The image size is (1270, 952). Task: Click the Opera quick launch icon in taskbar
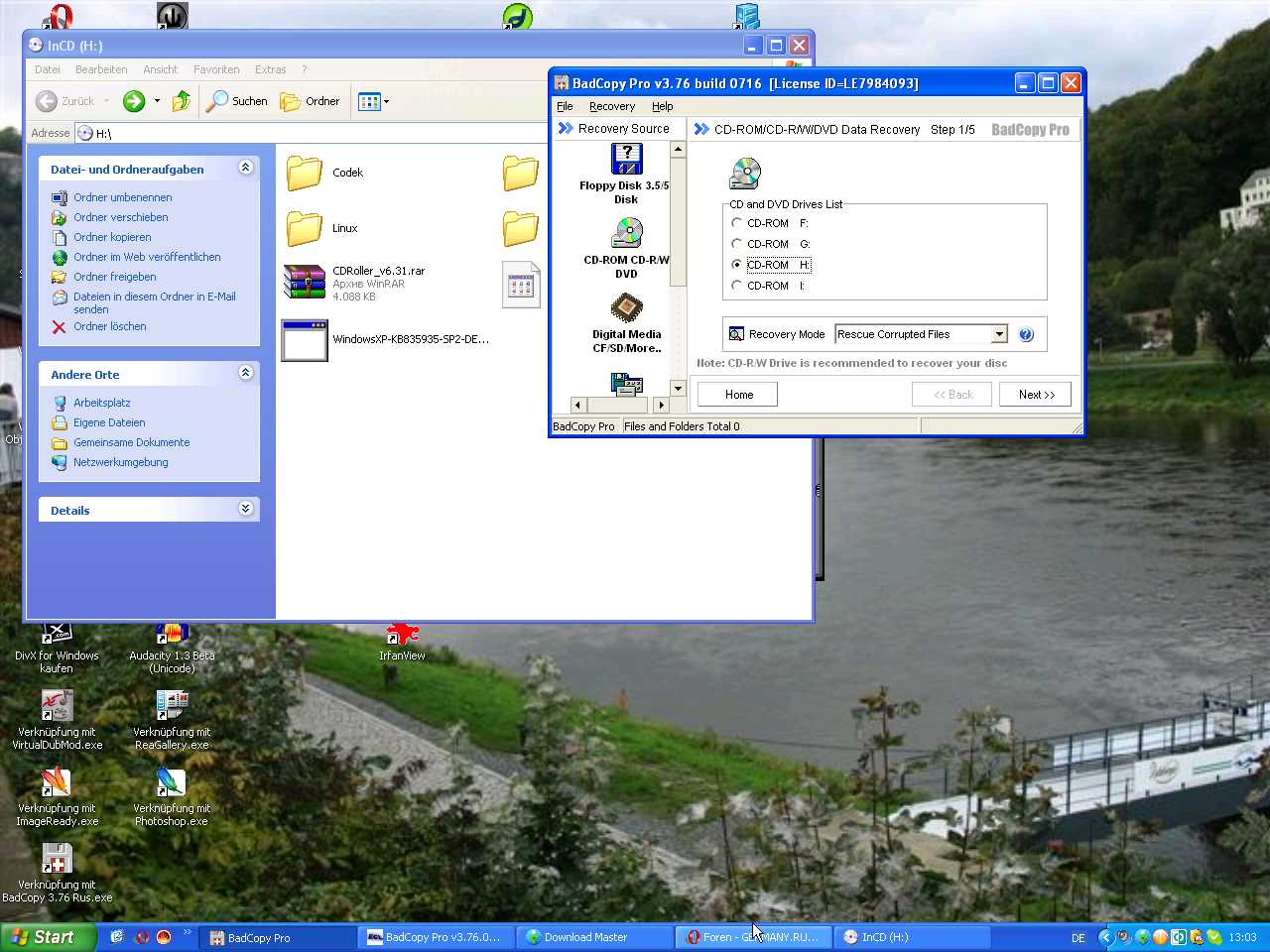pos(141,937)
